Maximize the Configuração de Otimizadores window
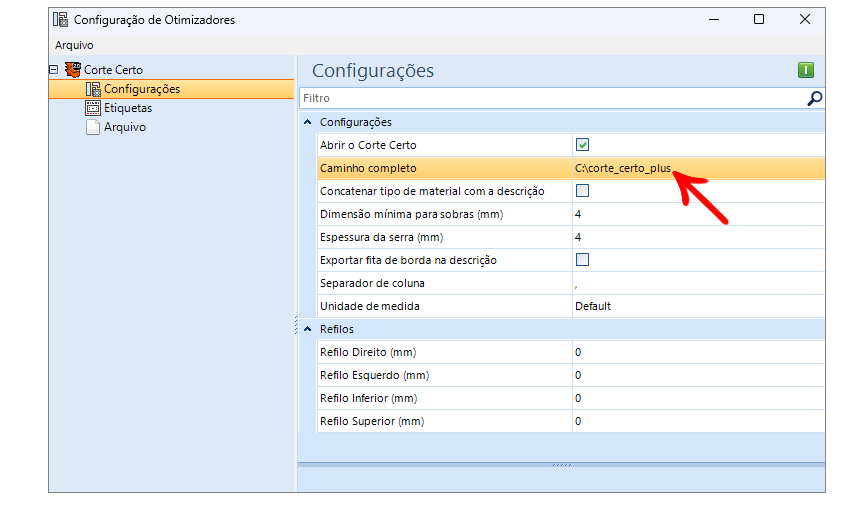The height and width of the screenshot is (518, 846). pos(759,19)
